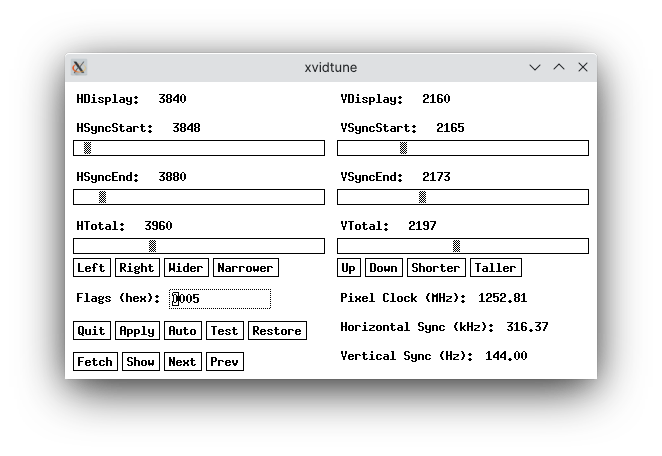
Task: Close the xvidtune window
Action: [x=583, y=67]
